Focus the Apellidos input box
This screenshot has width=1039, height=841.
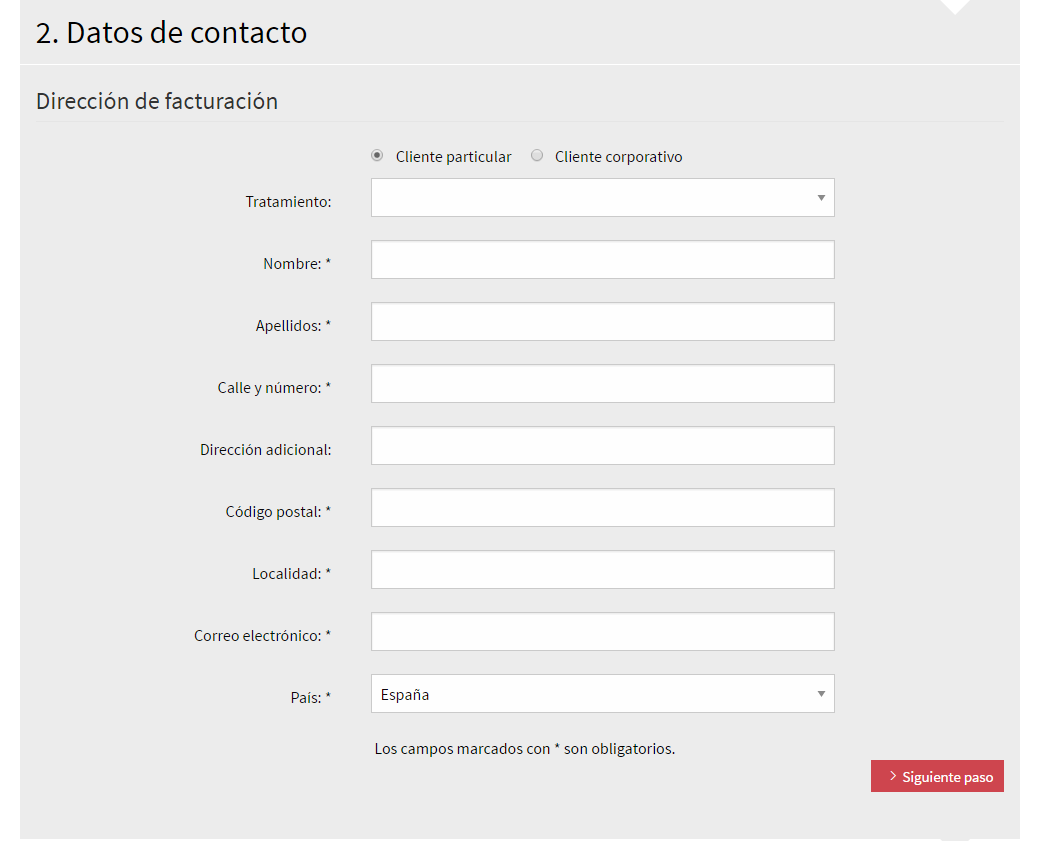pyautogui.click(x=602, y=322)
